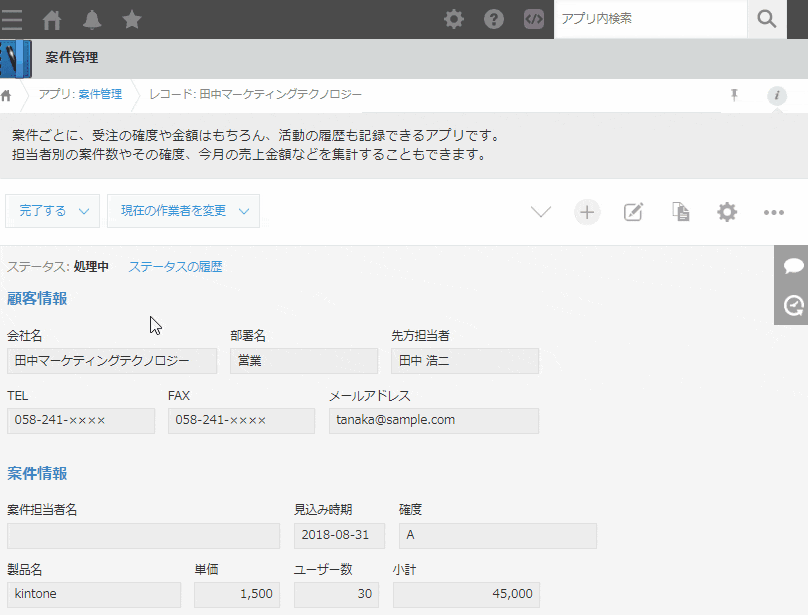Image resolution: width=808 pixels, height=615 pixels.
Task: Go to the portal home icon
Action: point(52,20)
